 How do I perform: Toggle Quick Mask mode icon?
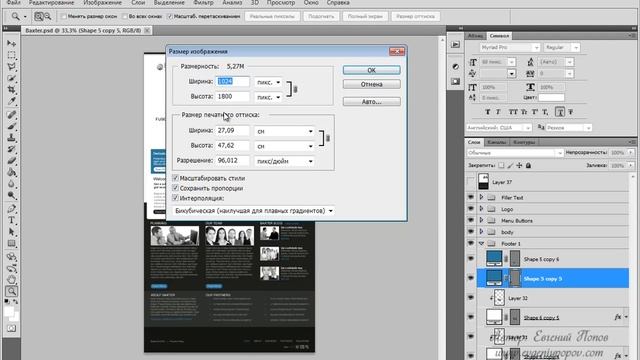[11, 329]
